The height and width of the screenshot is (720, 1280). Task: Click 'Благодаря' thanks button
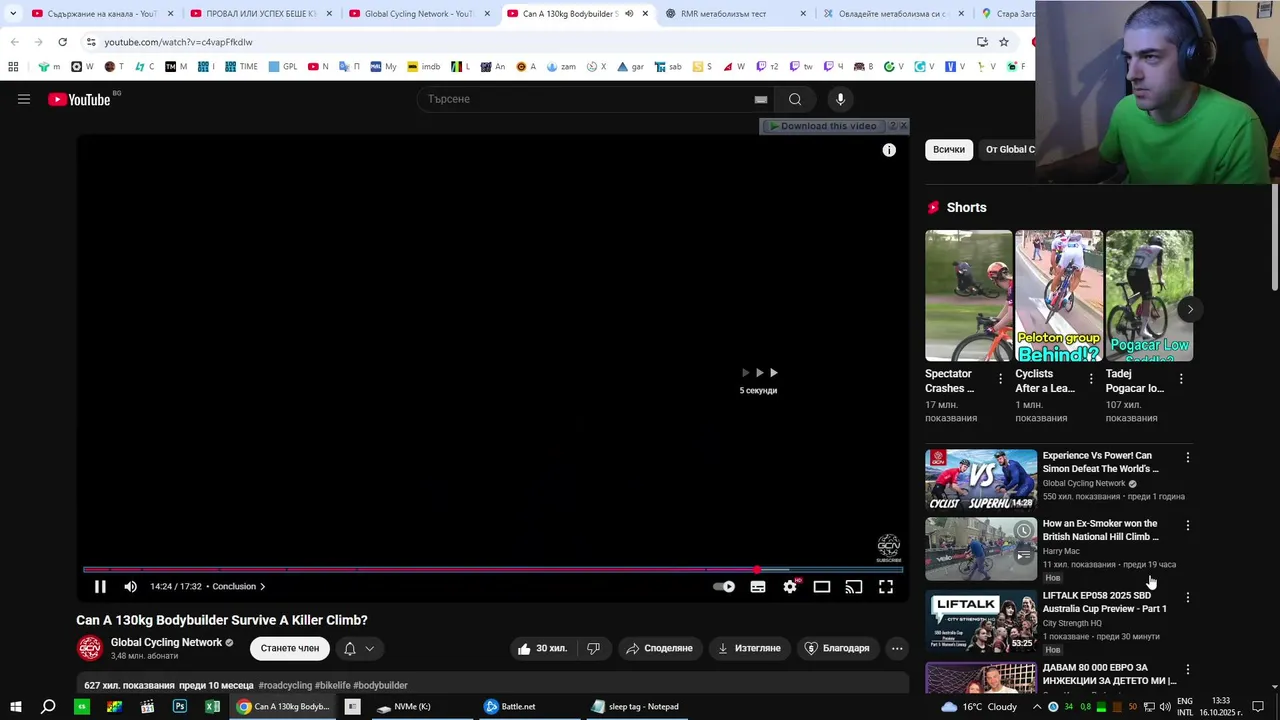(837, 648)
